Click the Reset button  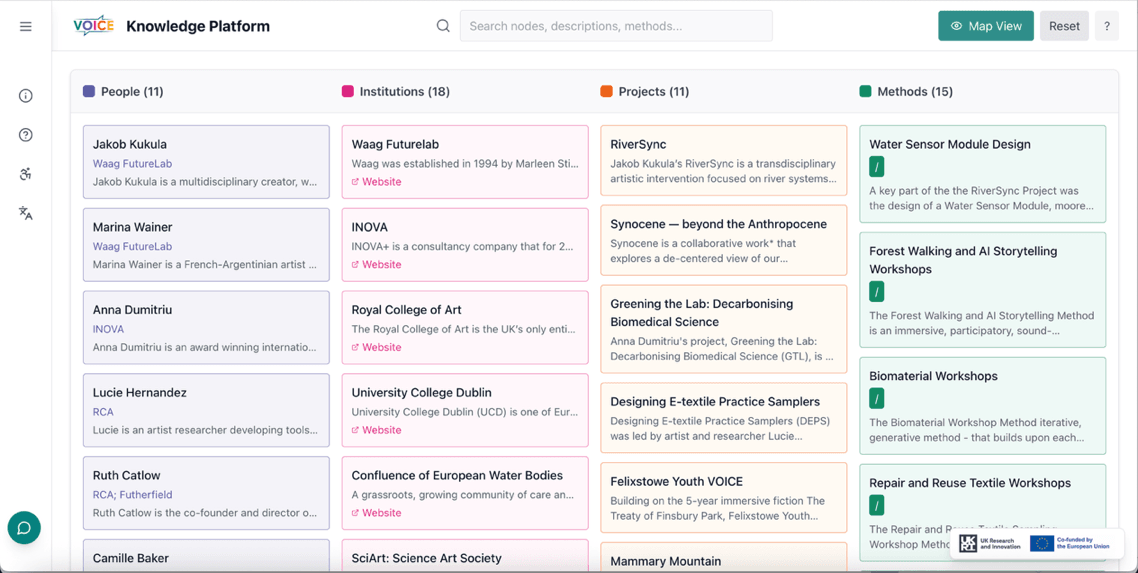[x=1064, y=26]
